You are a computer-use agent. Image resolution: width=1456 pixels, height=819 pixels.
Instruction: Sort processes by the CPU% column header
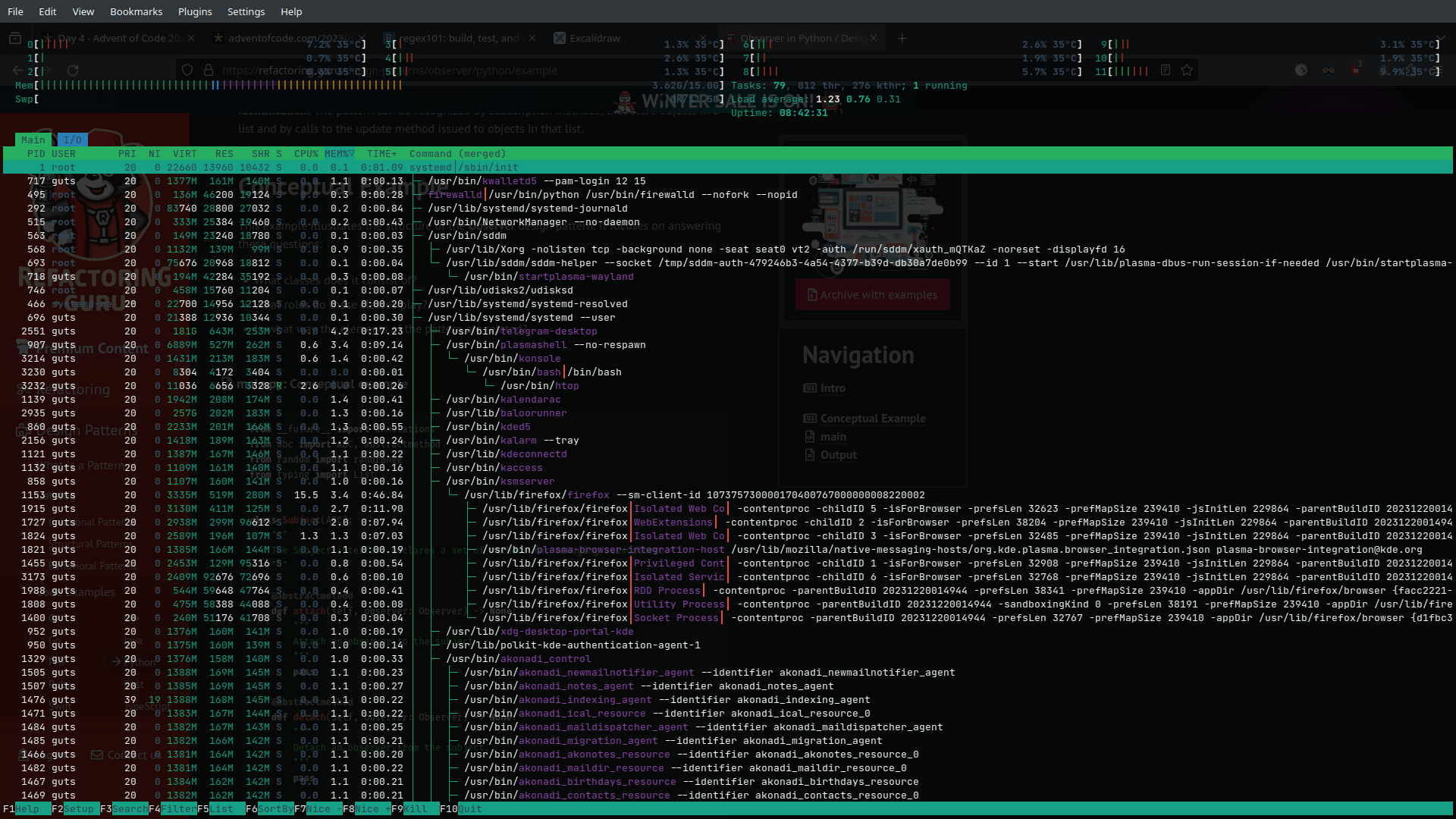coord(306,154)
